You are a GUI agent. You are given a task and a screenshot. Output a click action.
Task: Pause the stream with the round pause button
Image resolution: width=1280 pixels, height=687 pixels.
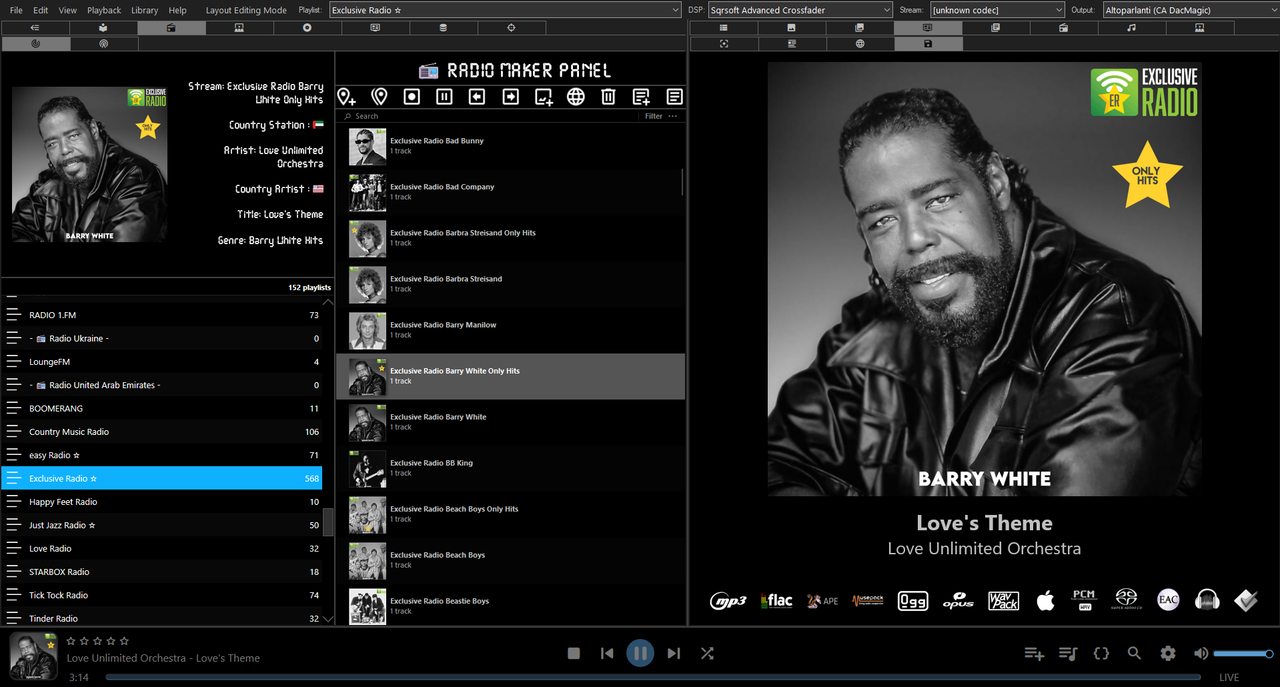[640, 653]
